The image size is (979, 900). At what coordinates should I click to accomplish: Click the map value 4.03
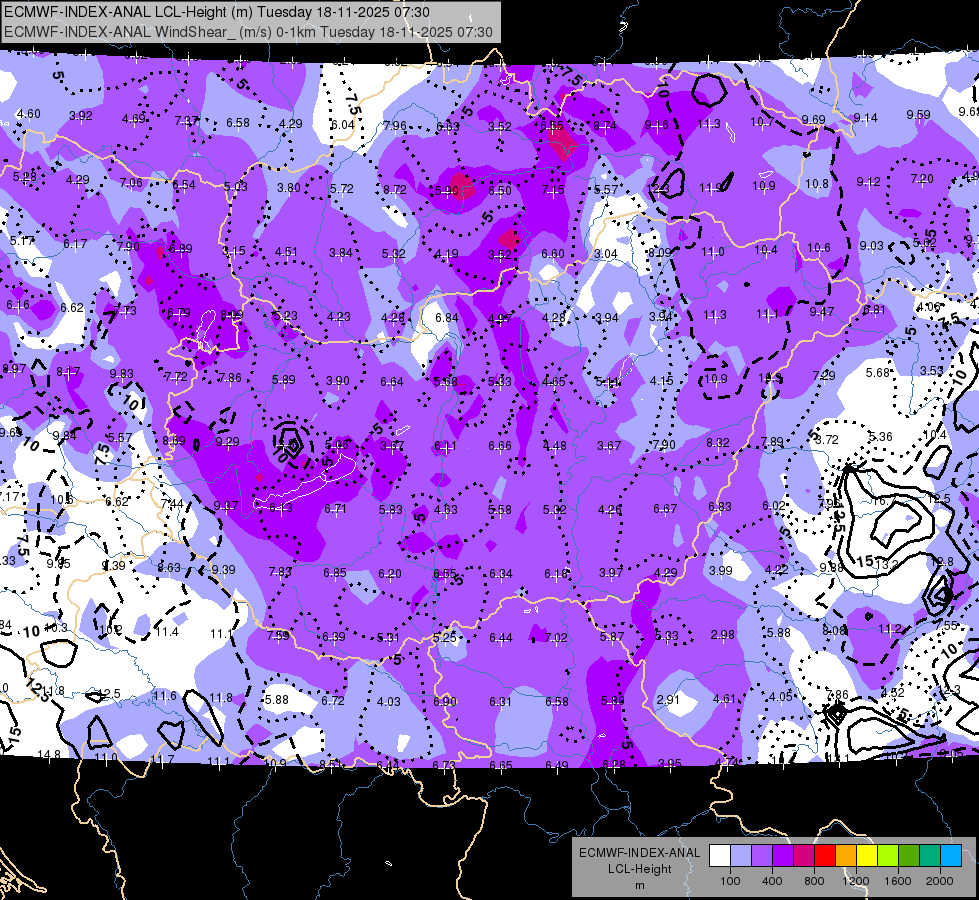tap(388, 701)
